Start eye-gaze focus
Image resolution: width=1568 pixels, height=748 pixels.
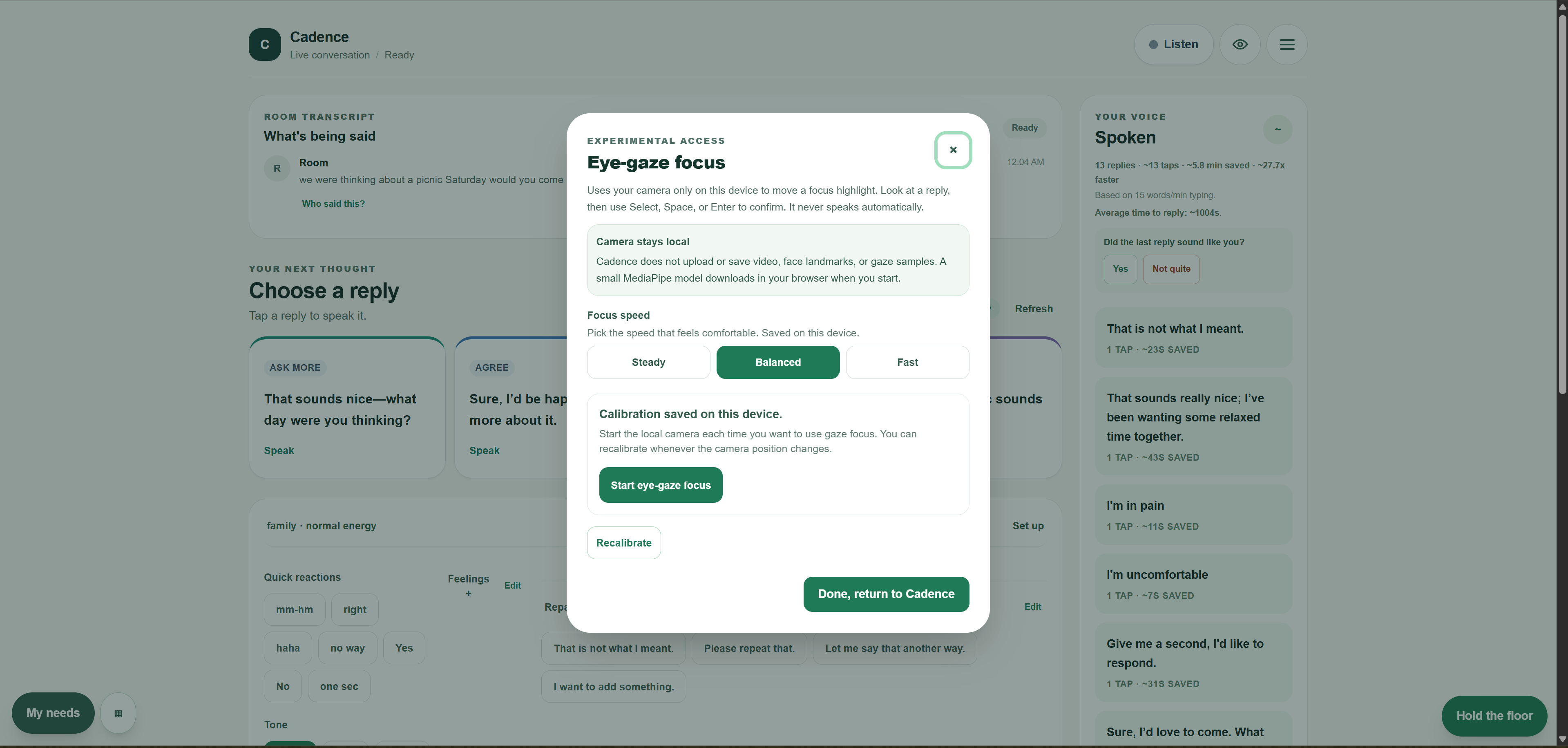pos(661,485)
